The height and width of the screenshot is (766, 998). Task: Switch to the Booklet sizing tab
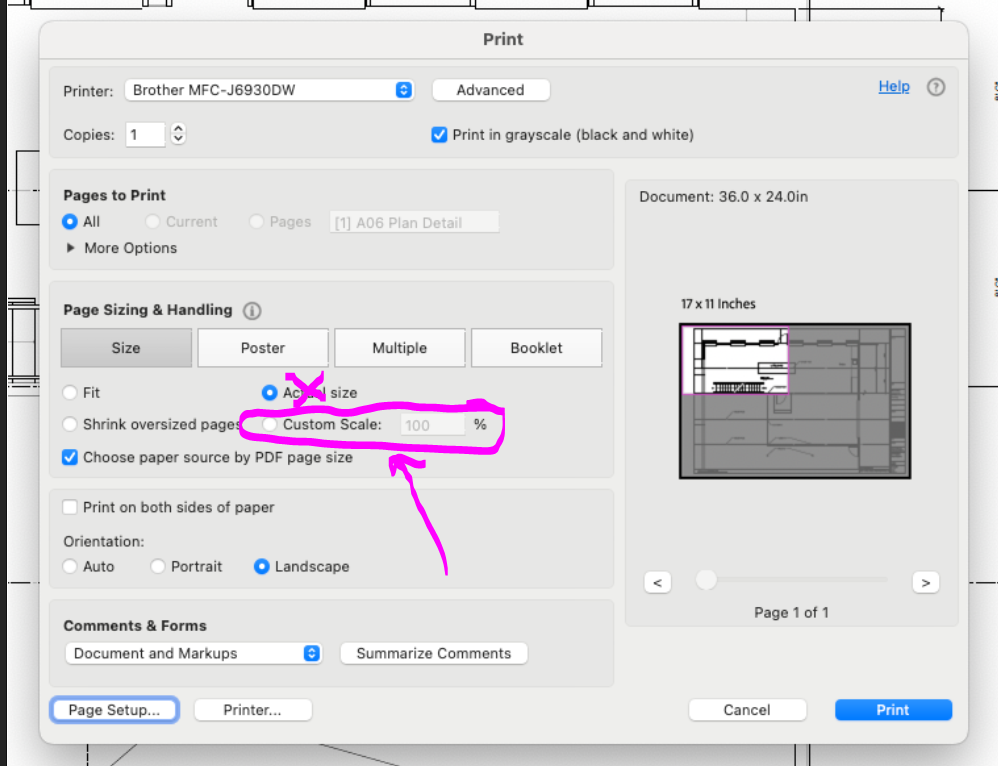[536, 347]
